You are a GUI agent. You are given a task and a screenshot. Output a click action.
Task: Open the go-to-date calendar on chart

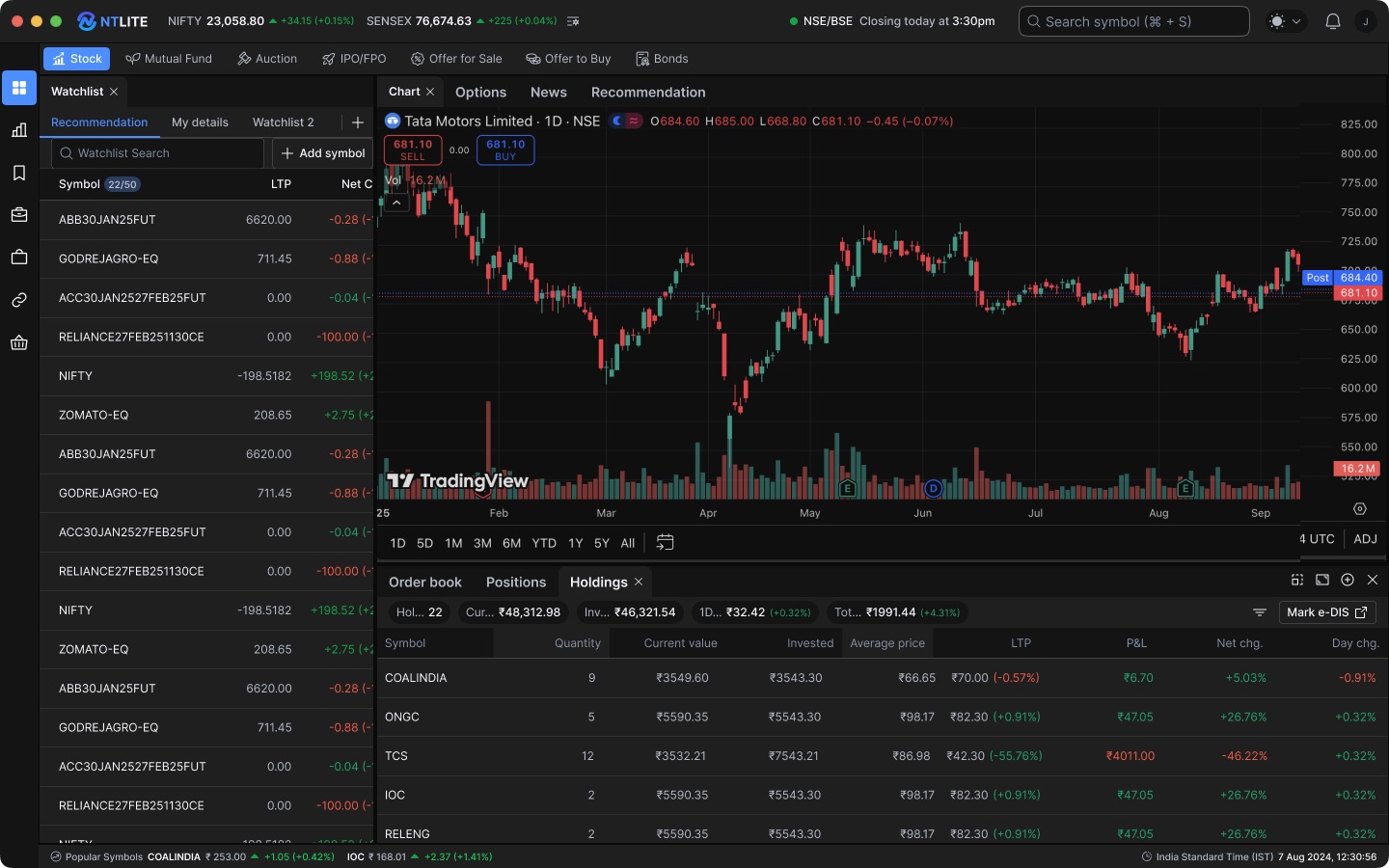[665, 543]
